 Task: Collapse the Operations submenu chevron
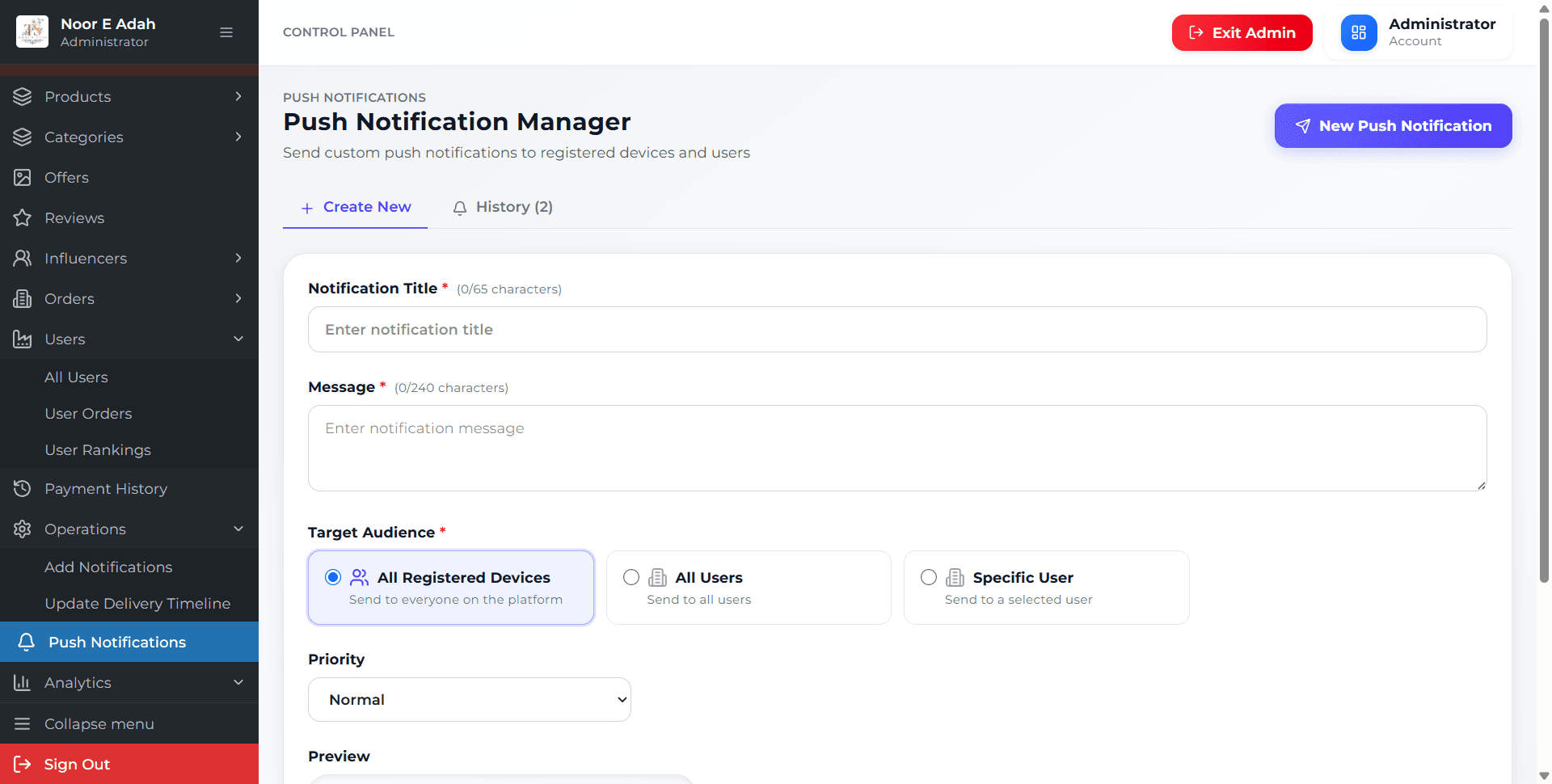(x=238, y=529)
